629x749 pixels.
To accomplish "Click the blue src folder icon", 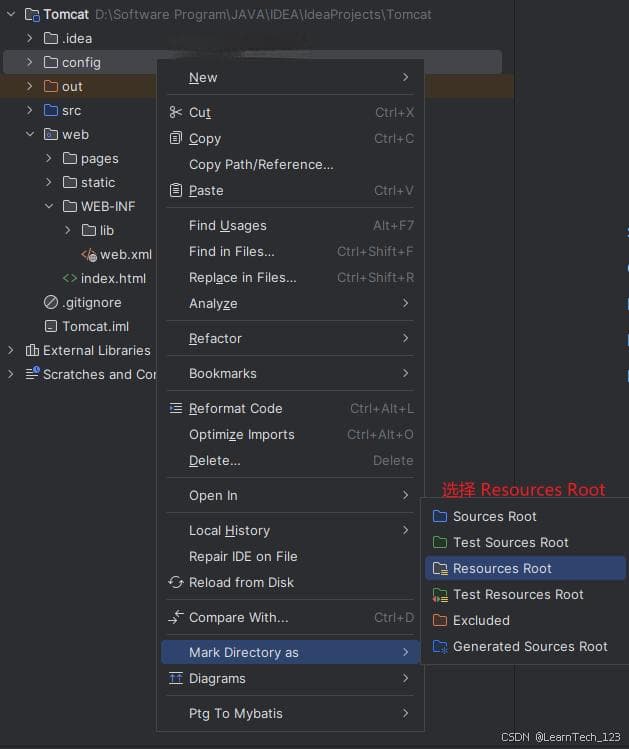I will pos(51,110).
